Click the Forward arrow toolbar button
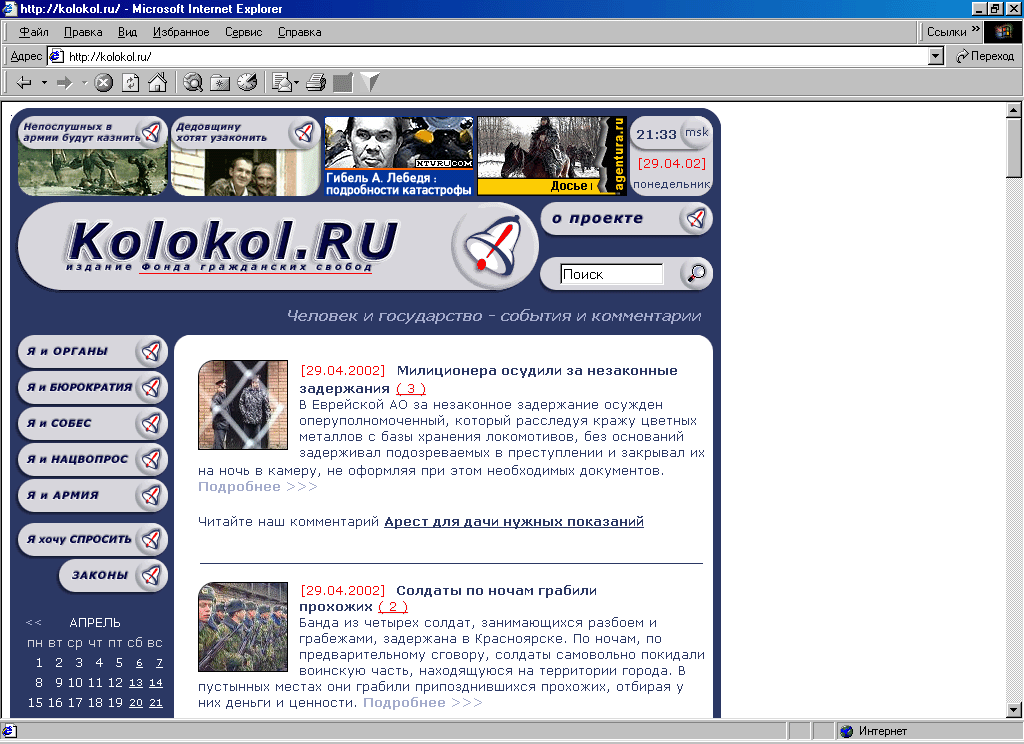This screenshot has height=744, width=1024. [x=65, y=83]
